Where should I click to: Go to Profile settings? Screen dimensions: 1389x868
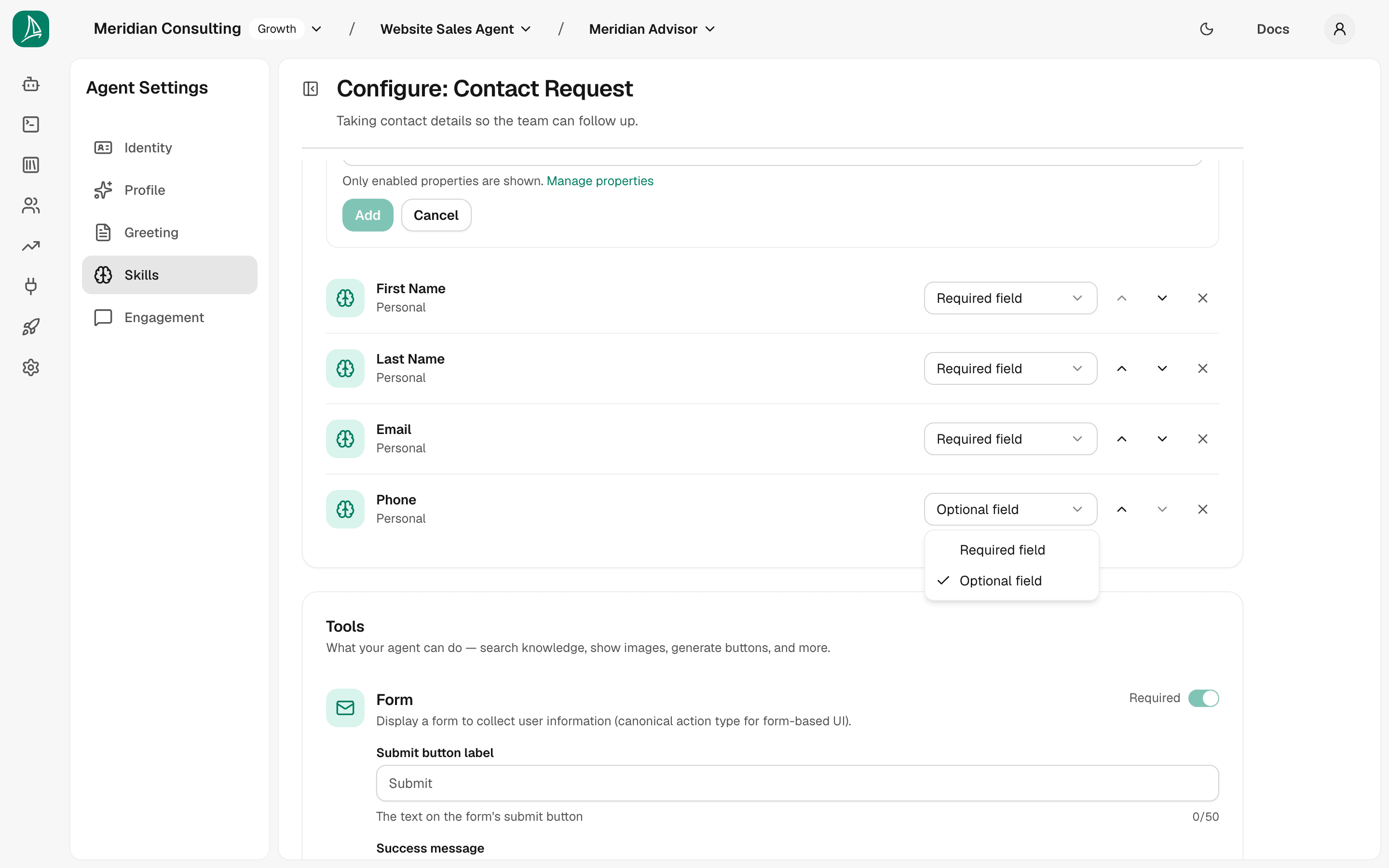[x=170, y=190]
